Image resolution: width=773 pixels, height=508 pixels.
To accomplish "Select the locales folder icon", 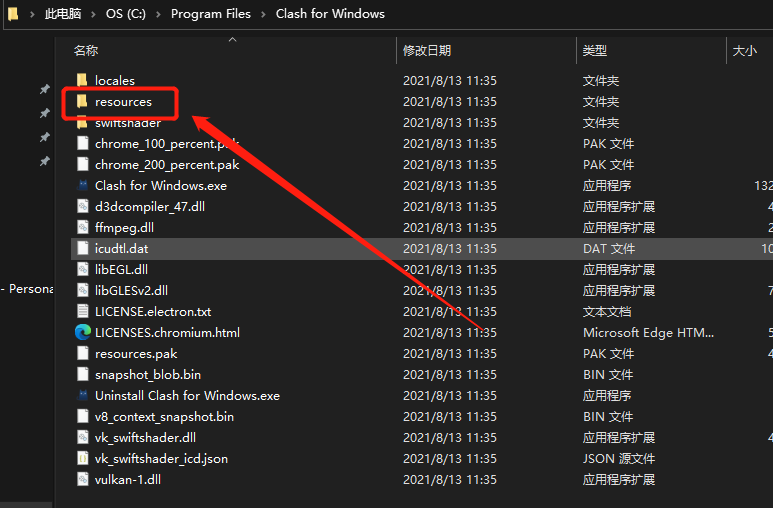I will 83,80.
